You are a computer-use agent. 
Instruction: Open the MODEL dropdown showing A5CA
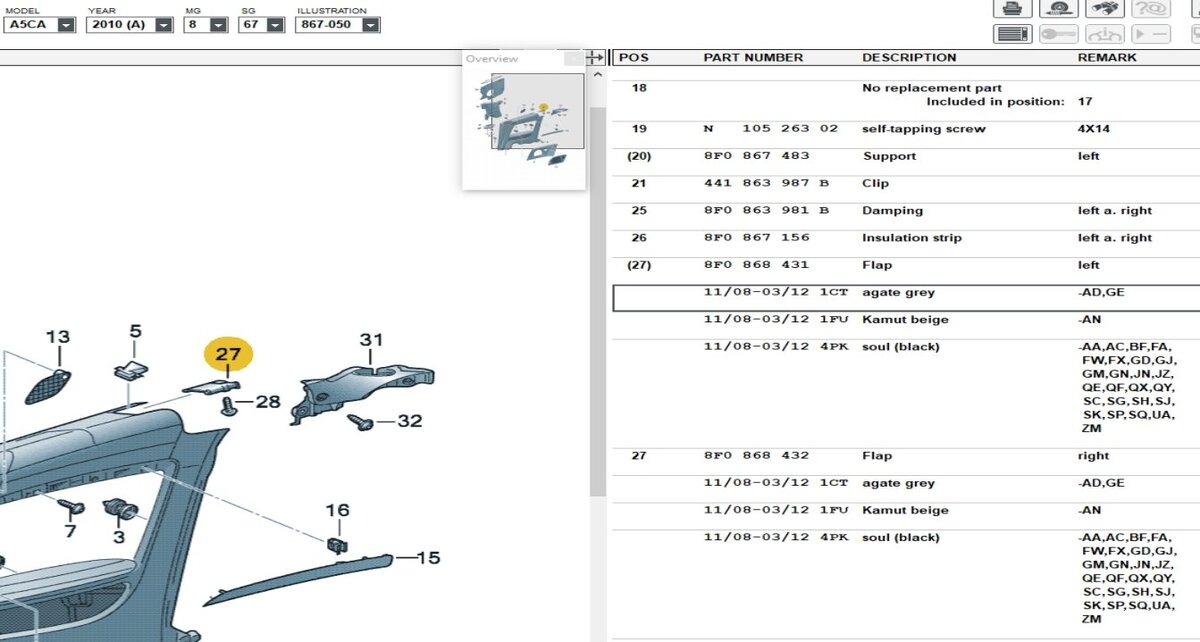click(x=66, y=24)
